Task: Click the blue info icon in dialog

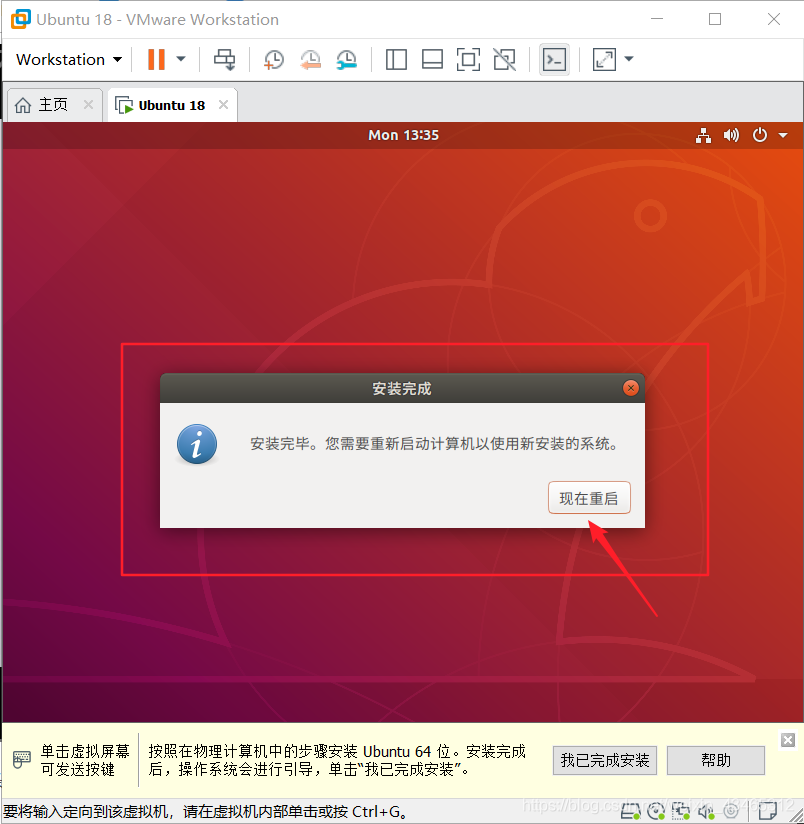Action: 197,444
